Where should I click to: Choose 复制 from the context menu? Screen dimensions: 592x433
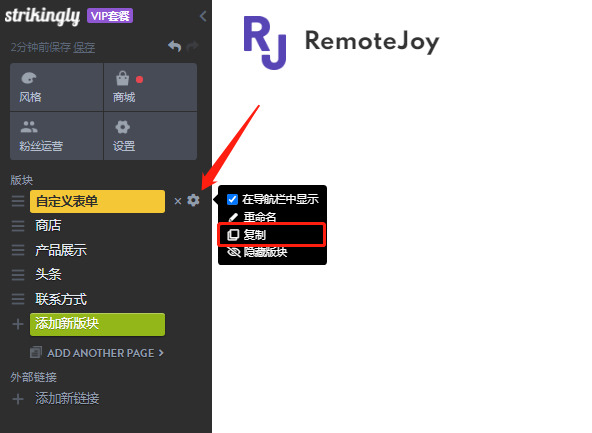(272, 235)
